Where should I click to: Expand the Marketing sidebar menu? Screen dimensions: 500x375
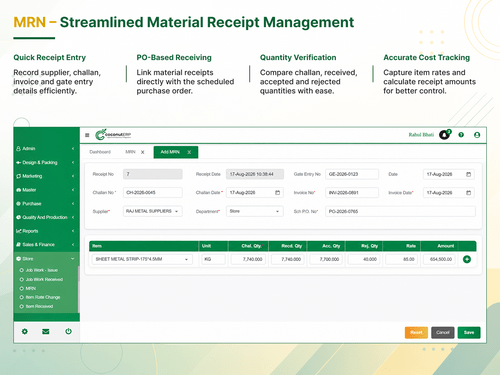[x=46, y=176]
